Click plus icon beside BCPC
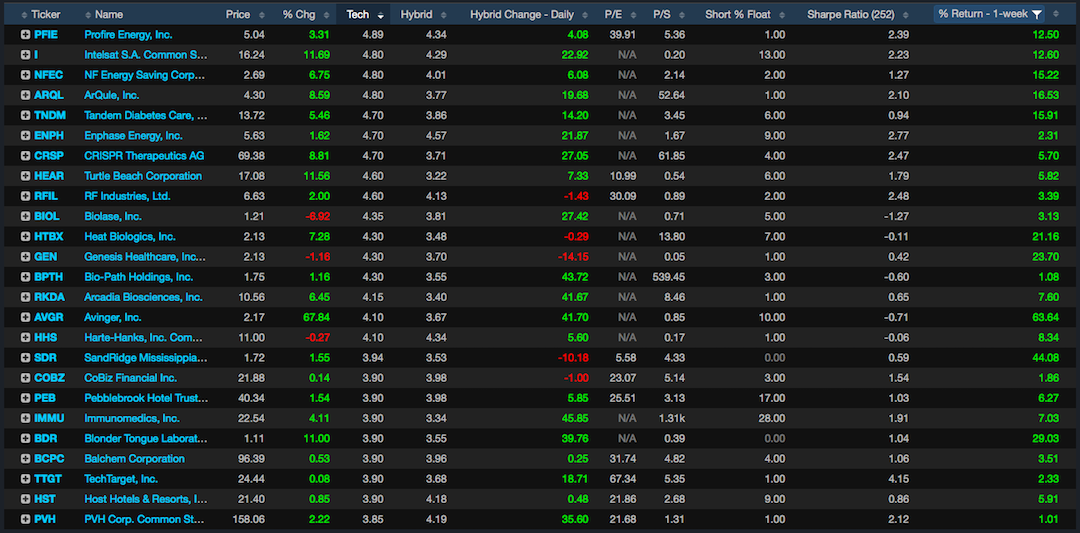 coord(25,459)
